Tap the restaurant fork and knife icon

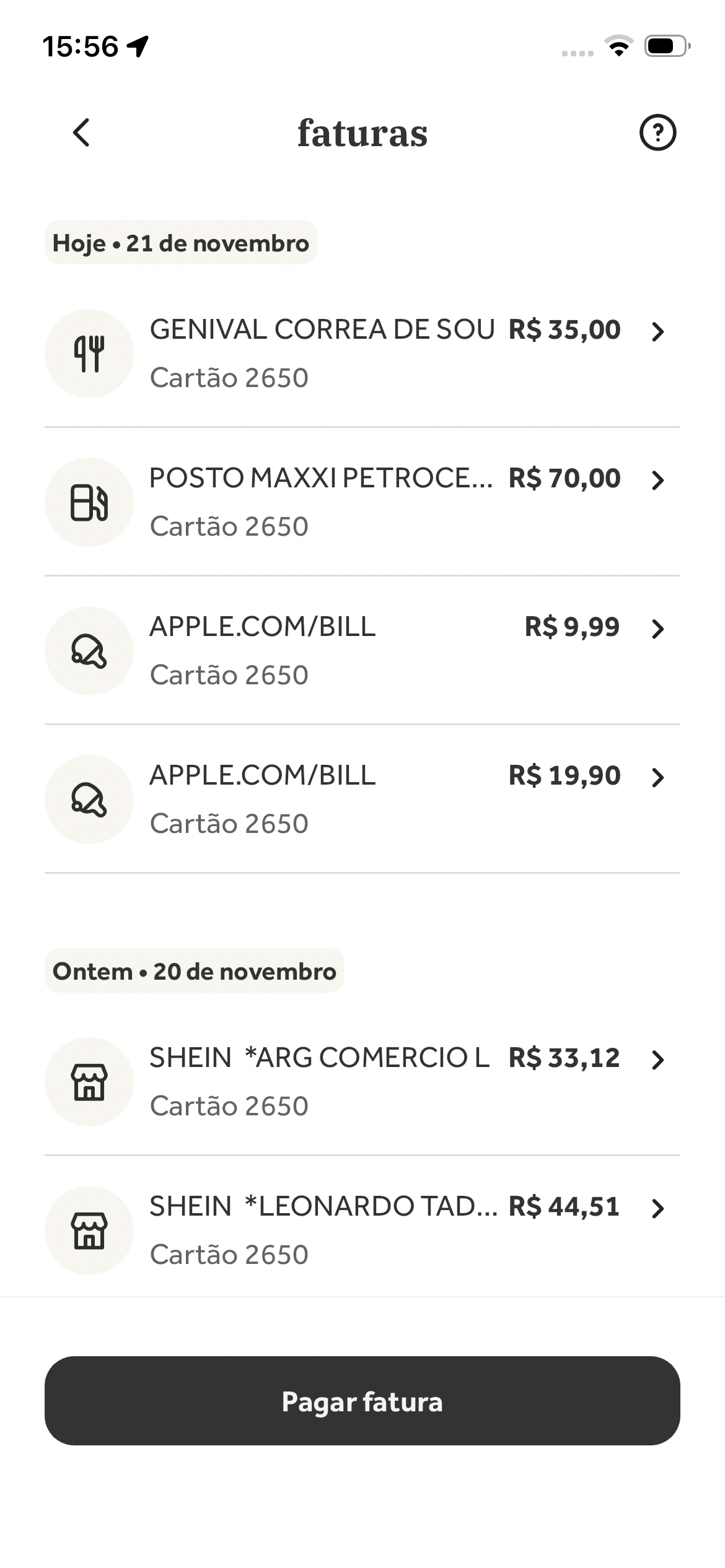click(x=89, y=354)
